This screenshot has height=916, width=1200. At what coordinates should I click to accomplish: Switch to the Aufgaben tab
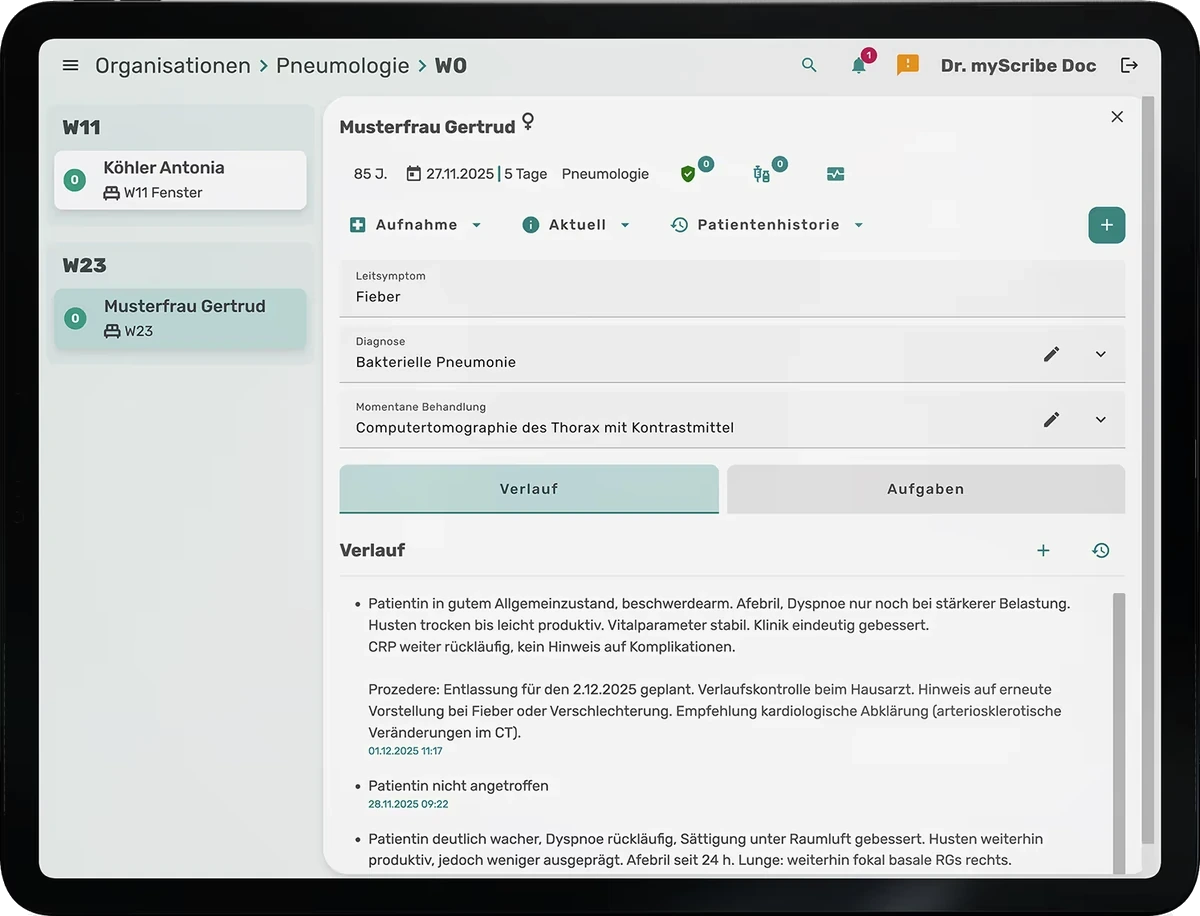tap(926, 489)
